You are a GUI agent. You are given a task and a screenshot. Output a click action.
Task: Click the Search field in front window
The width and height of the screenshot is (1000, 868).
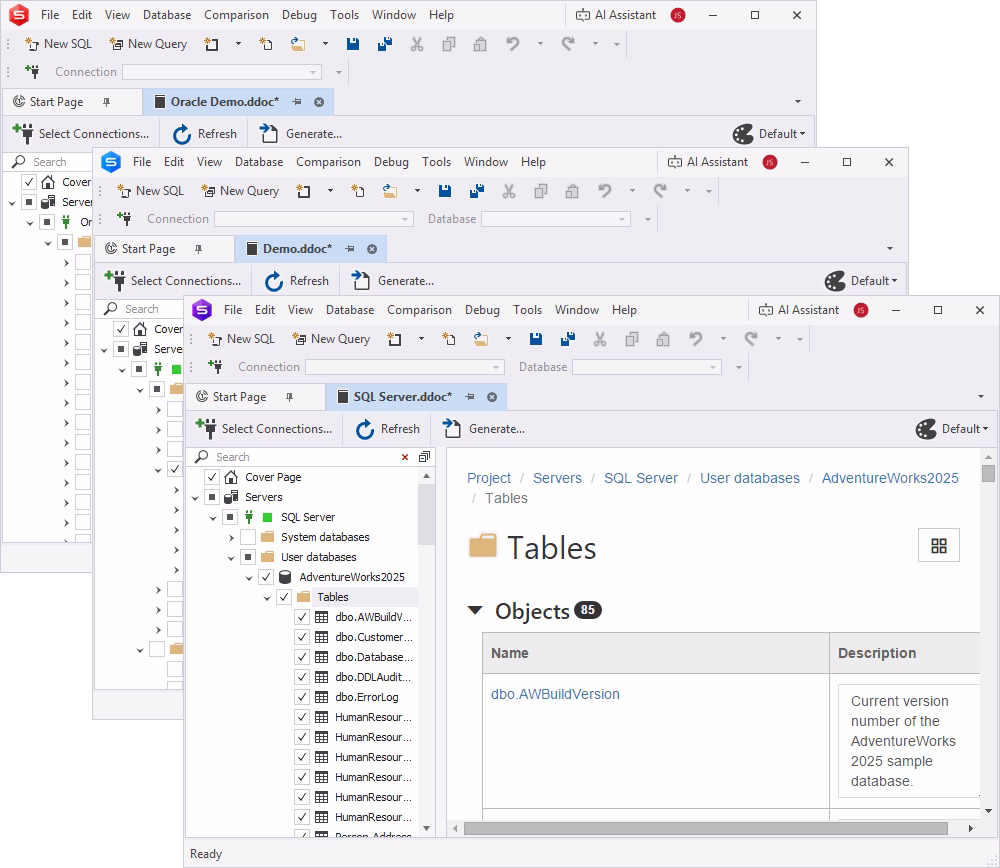305,457
